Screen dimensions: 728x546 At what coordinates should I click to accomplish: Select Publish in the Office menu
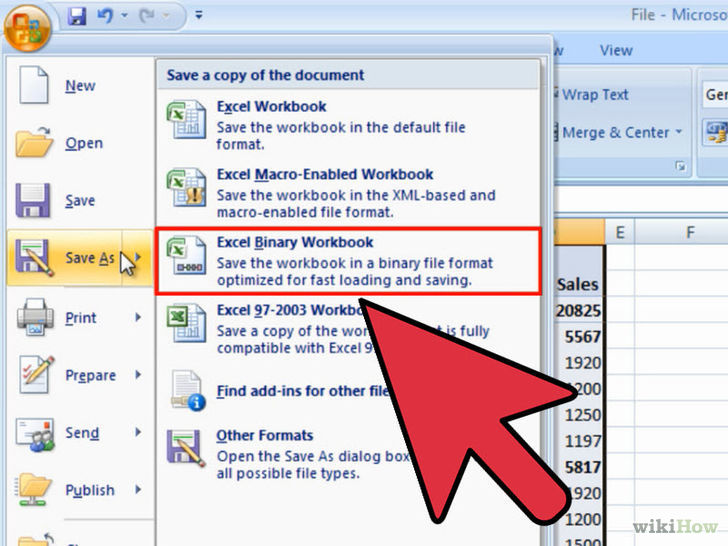[x=80, y=490]
